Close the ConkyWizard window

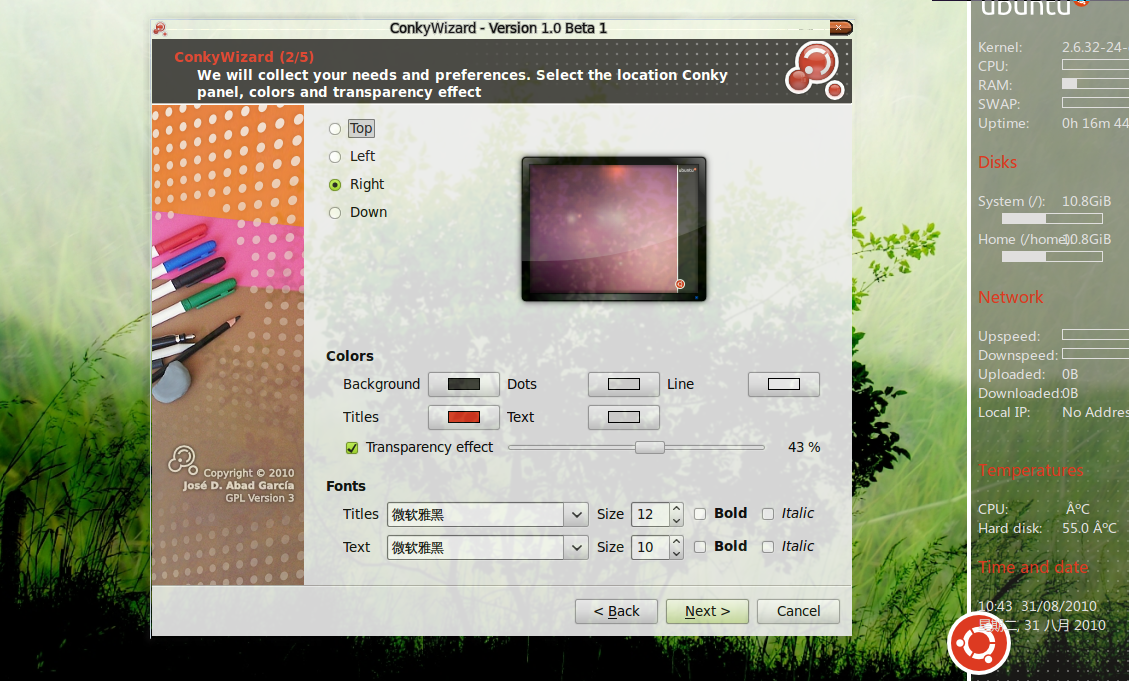[x=840, y=27]
